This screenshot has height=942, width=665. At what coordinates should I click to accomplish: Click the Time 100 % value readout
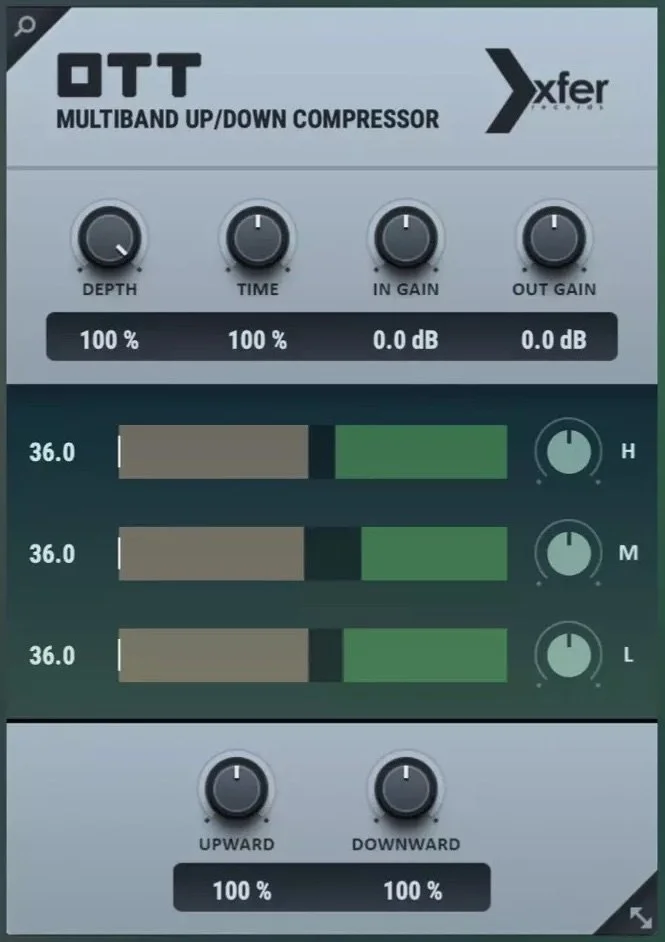258,340
